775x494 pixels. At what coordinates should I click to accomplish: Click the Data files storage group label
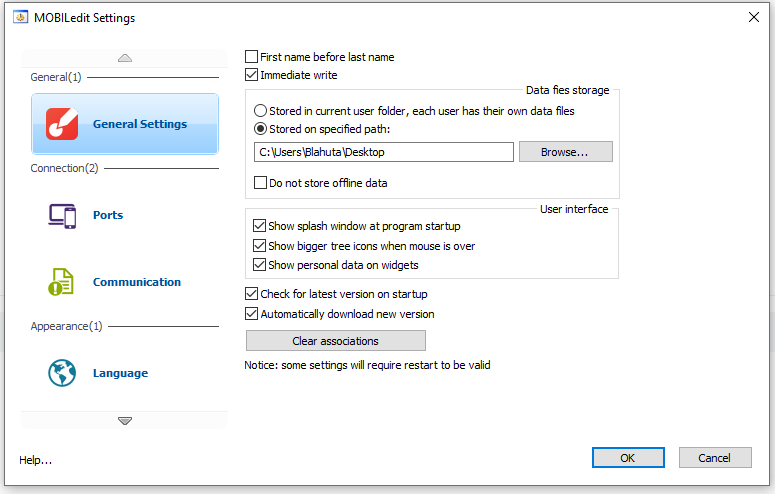[567, 90]
